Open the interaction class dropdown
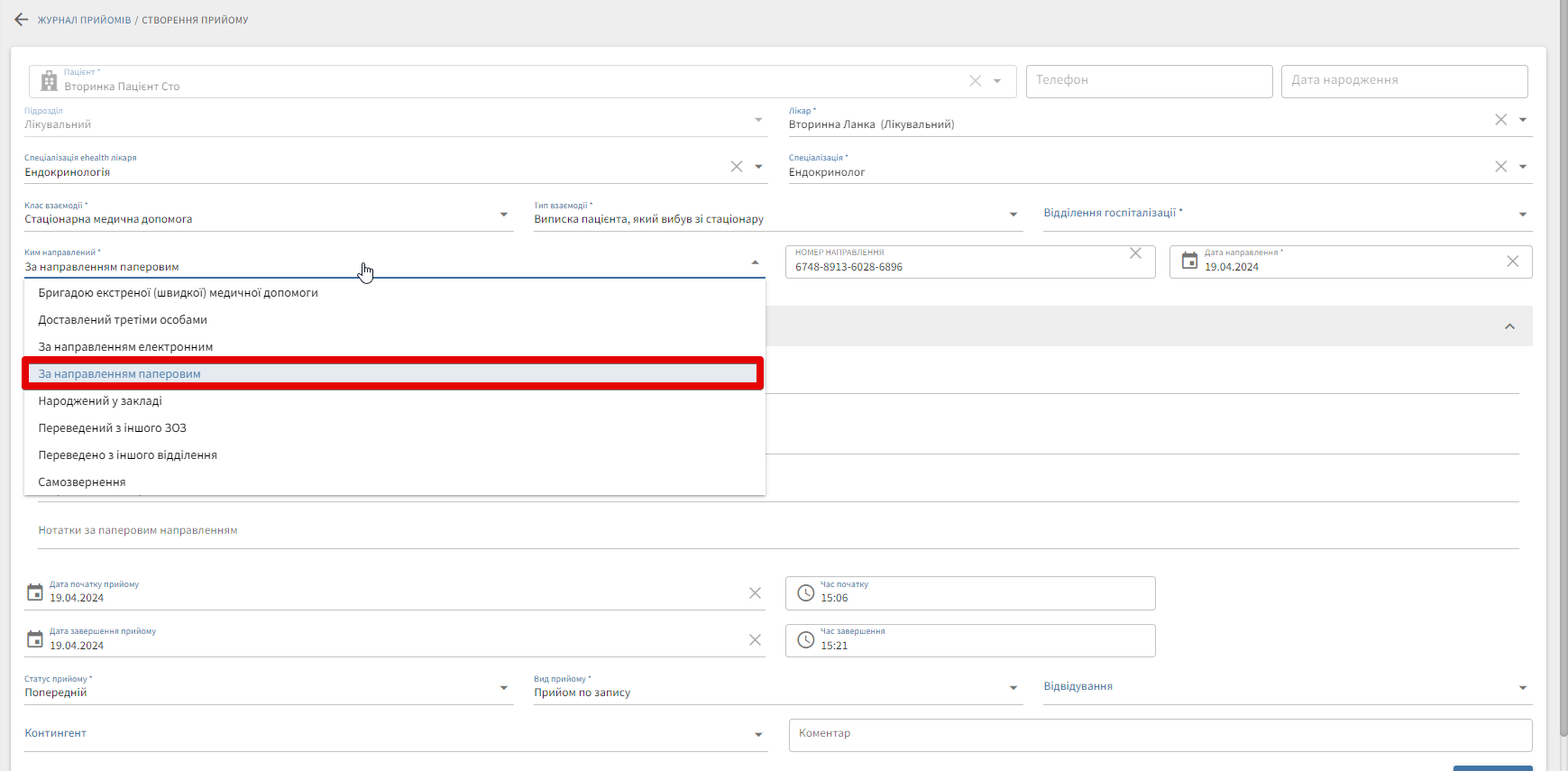This screenshot has height=771, width=1568. click(503, 215)
